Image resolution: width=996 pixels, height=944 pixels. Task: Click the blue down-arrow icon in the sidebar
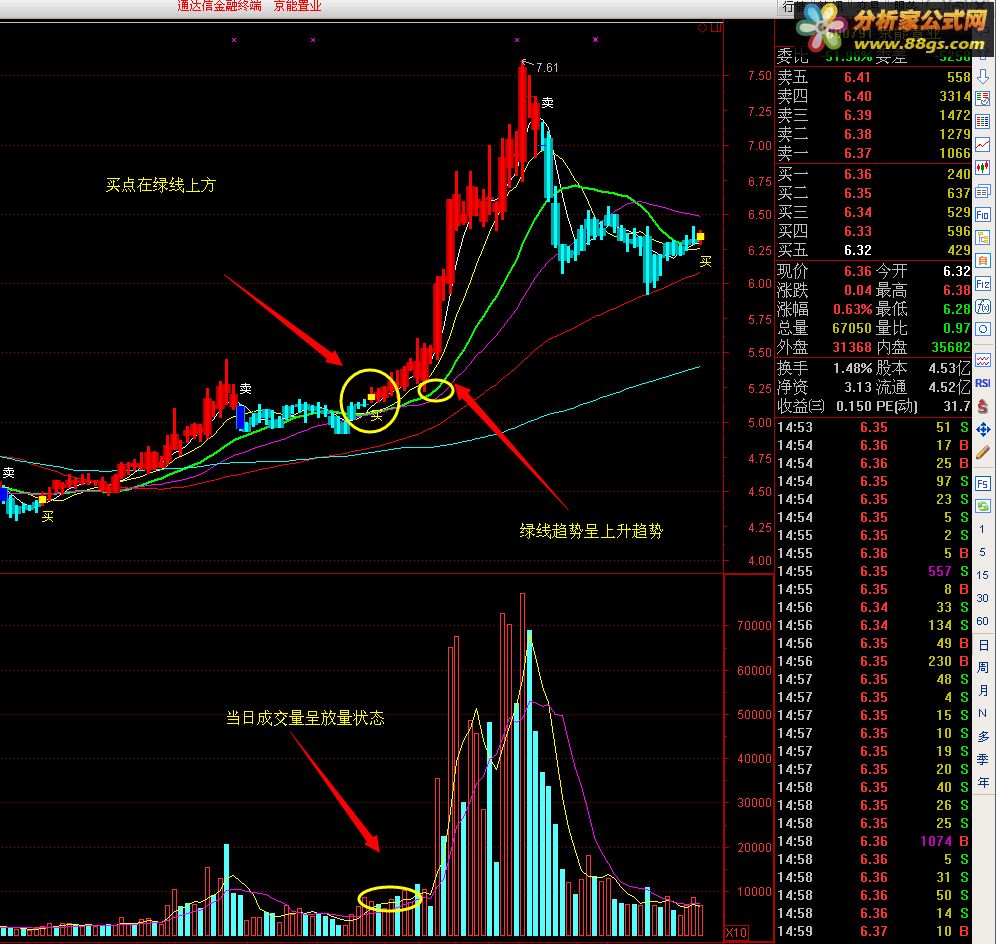point(983,77)
